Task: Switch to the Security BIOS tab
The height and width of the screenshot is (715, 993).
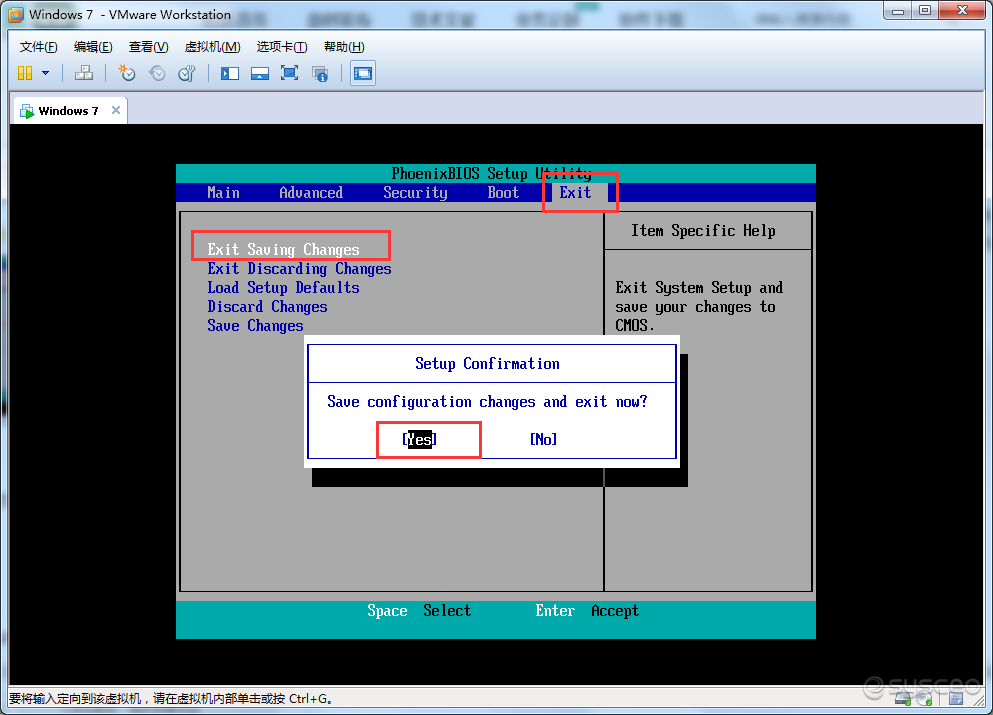Action: (415, 193)
